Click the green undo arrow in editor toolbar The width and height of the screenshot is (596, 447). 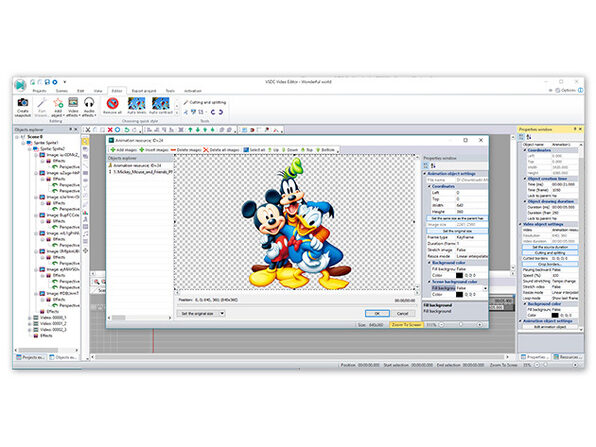pos(127,130)
